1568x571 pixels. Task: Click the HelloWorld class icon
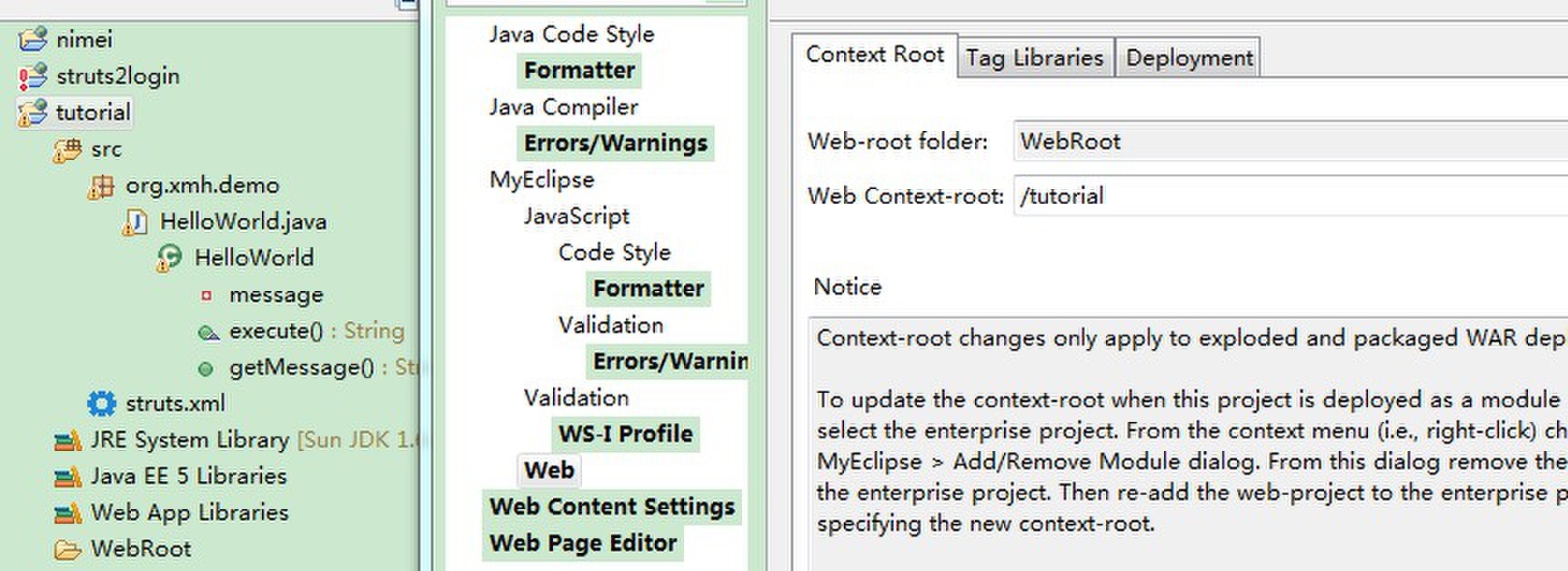pyautogui.click(x=169, y=258)
